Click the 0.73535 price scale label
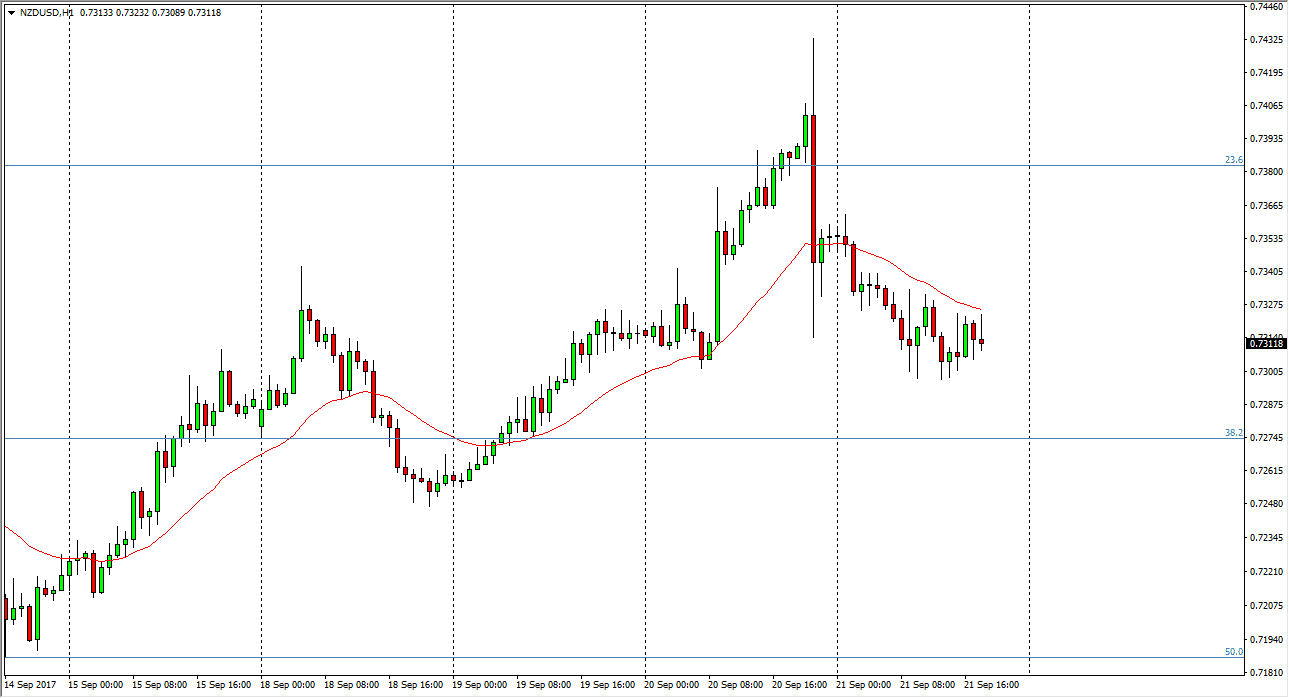Image resolution: width=1289 pixels, height=698 pixels. [1266, 239]
